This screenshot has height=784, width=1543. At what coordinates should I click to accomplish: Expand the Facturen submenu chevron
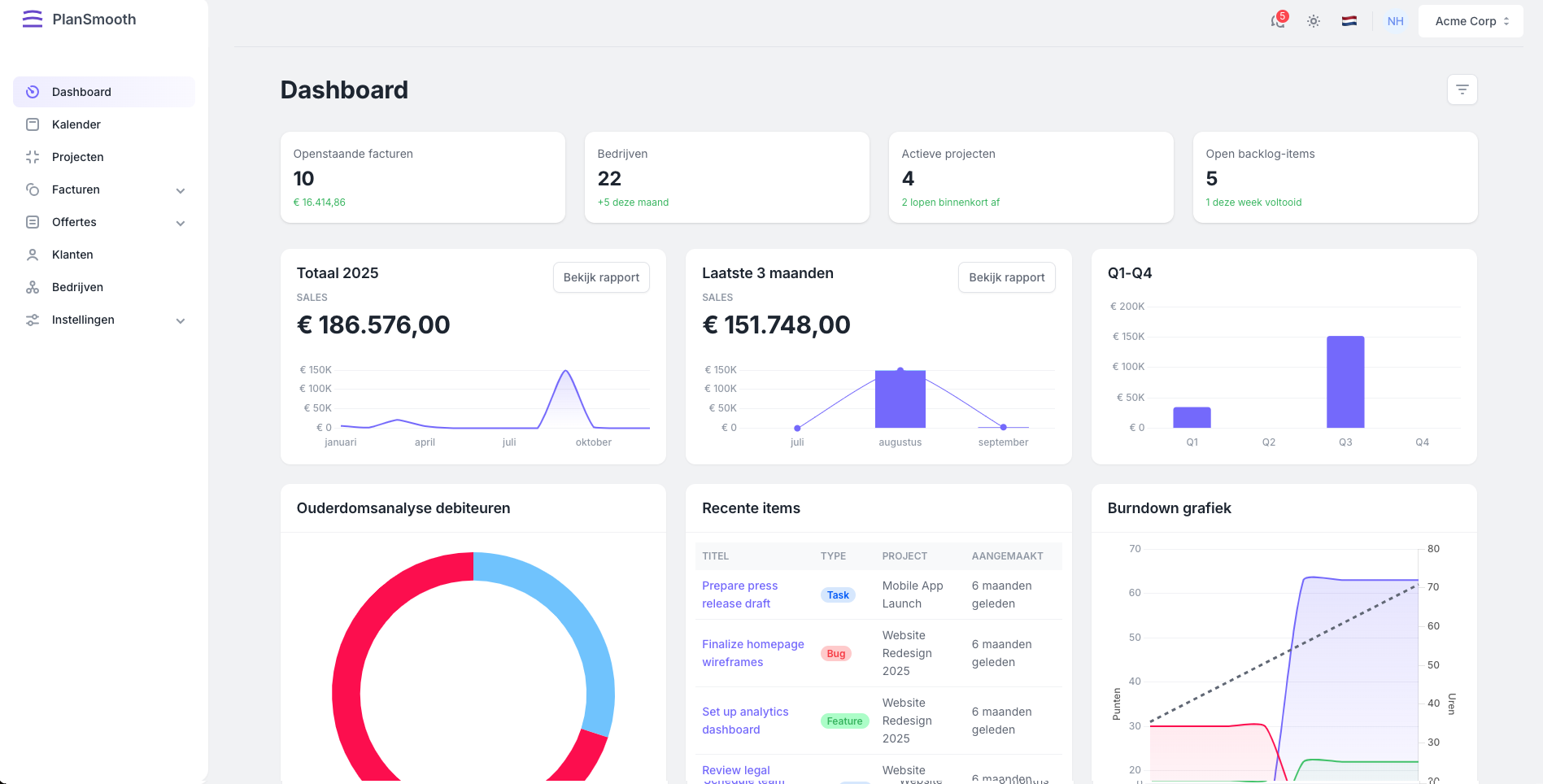181,190
